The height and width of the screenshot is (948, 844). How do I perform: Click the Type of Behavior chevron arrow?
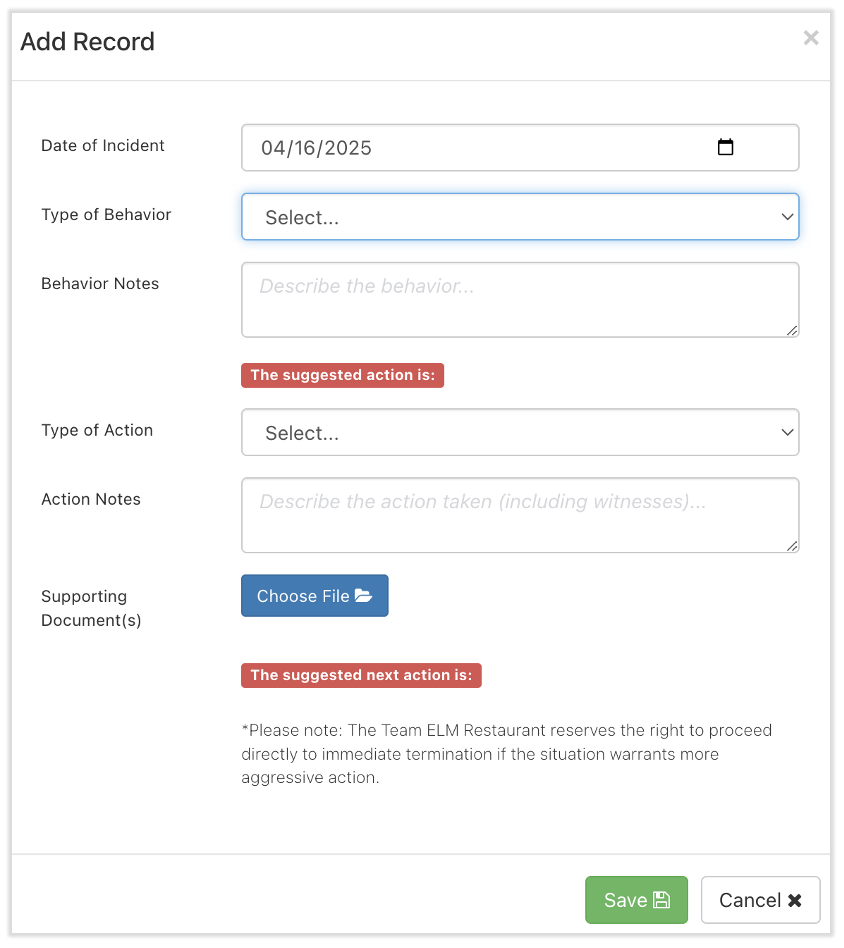tap(787, 217)
